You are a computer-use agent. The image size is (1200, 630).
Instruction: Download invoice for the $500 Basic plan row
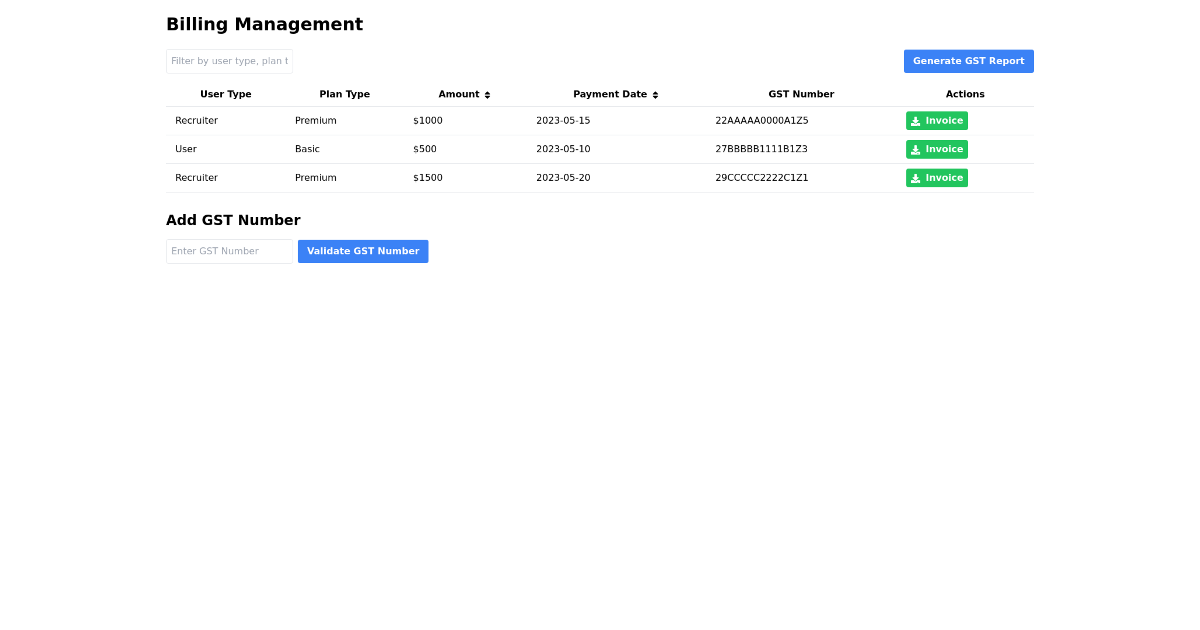click(x=936, y=149)
